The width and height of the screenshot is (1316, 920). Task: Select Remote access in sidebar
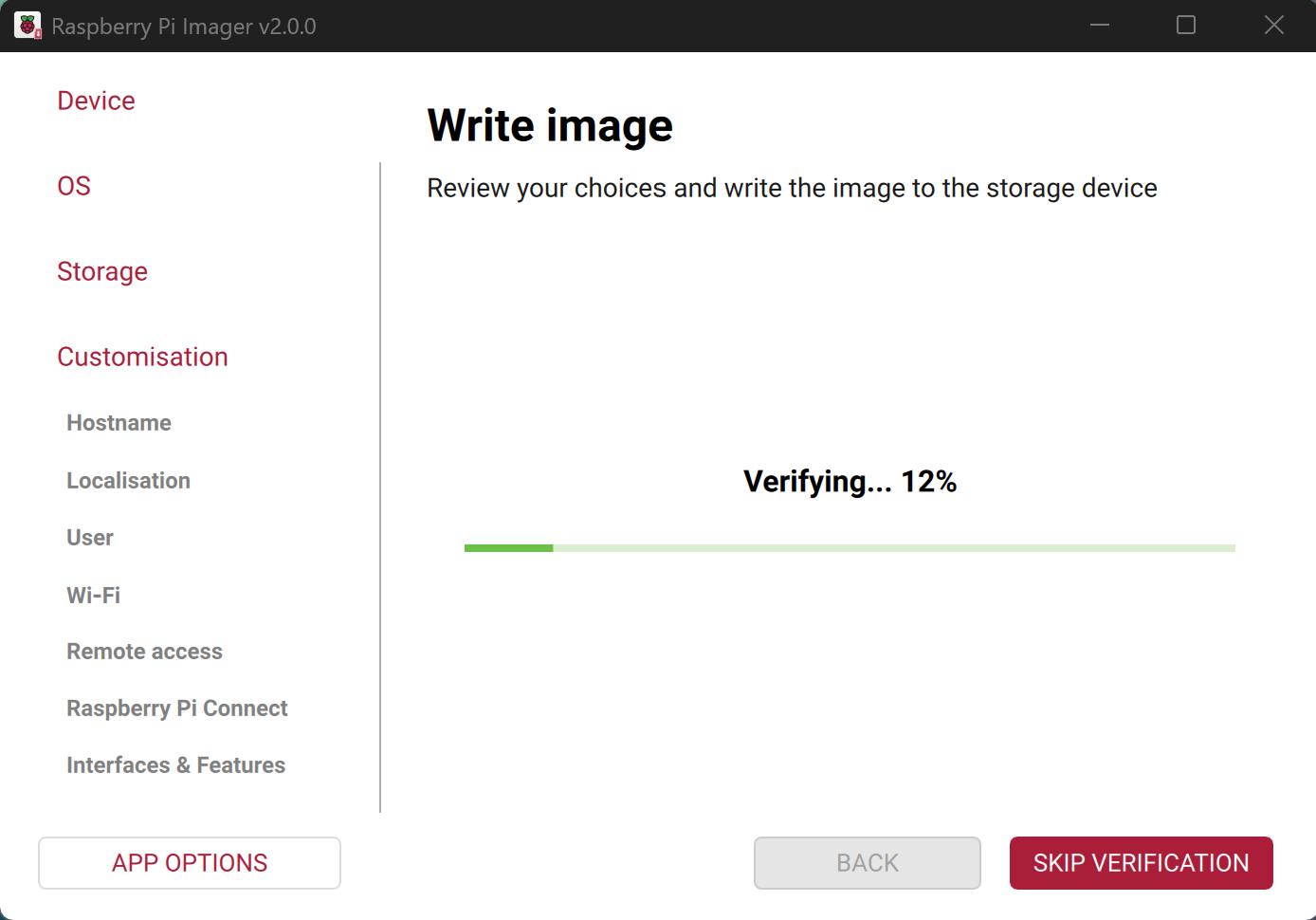(x=144, y=652)
